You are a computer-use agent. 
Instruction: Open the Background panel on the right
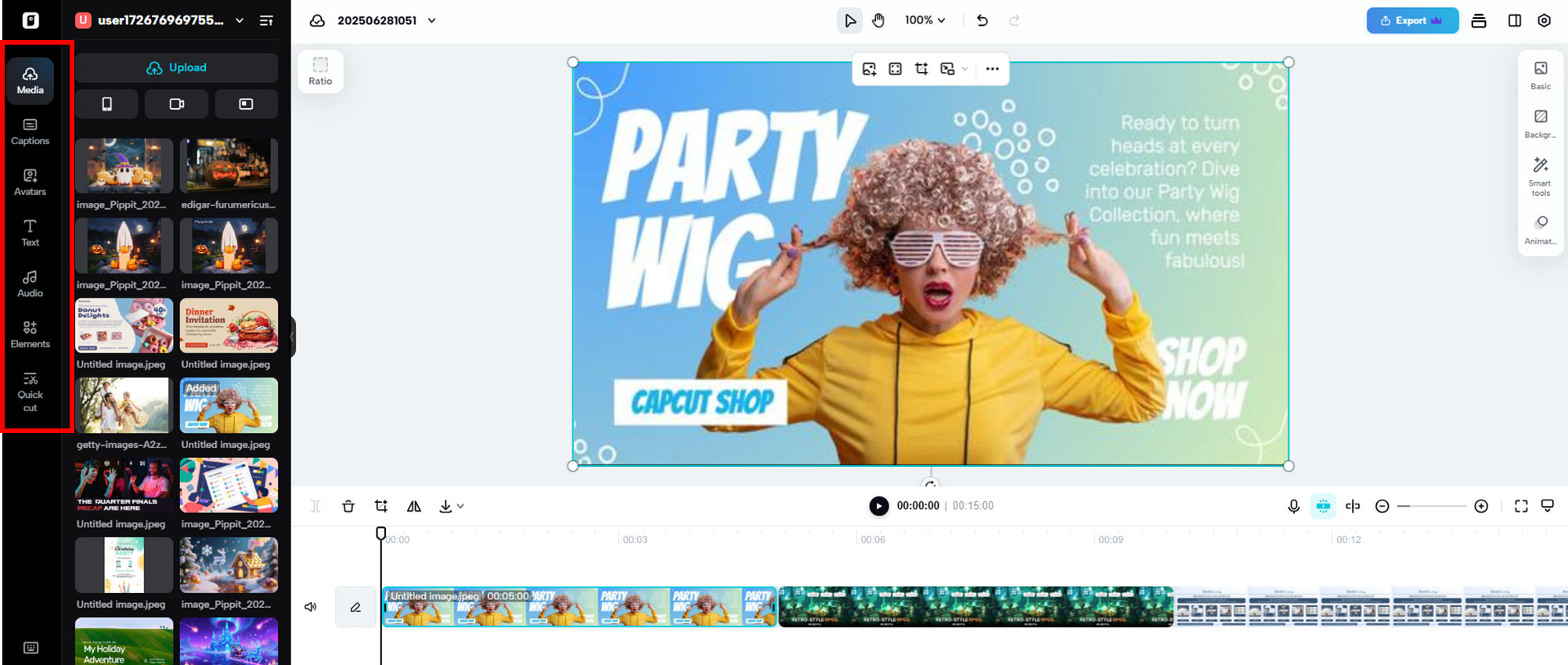[1541, 125]
